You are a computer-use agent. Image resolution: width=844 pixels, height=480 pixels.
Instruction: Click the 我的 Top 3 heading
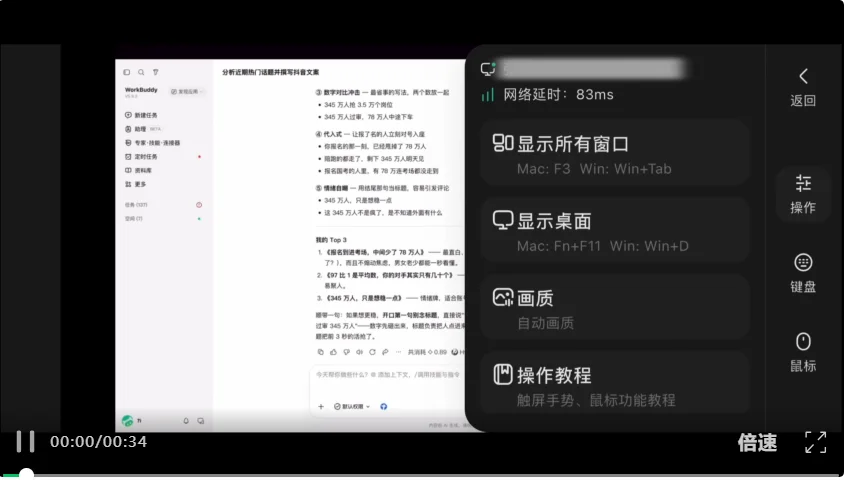[331, 240]
